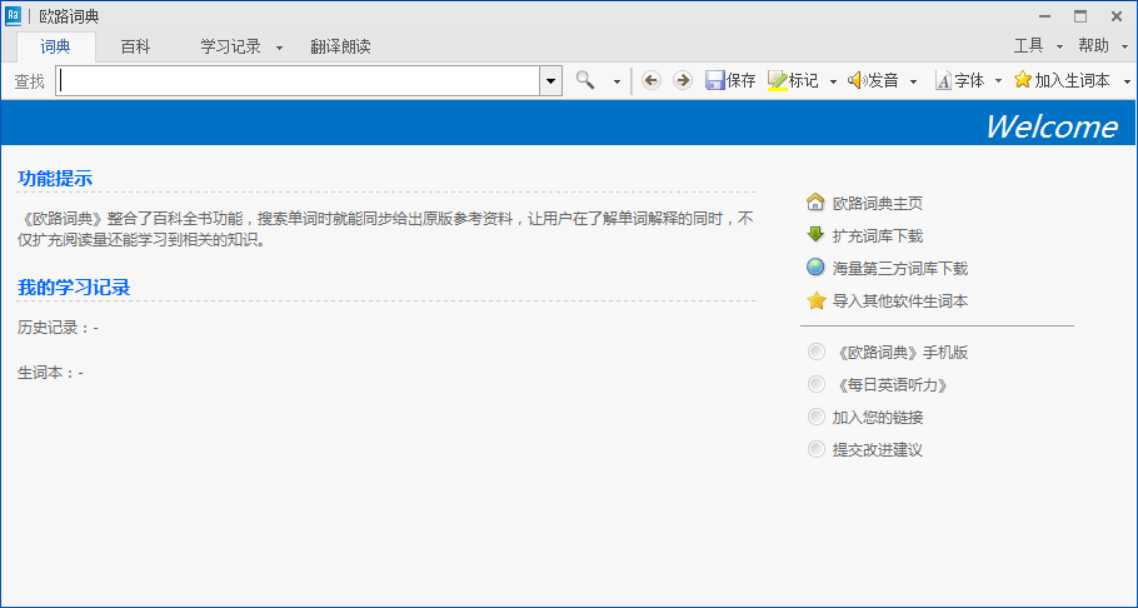Click the 标记 highlighter icon
The image size is (1138, 608).
click(x=777, y=81)
